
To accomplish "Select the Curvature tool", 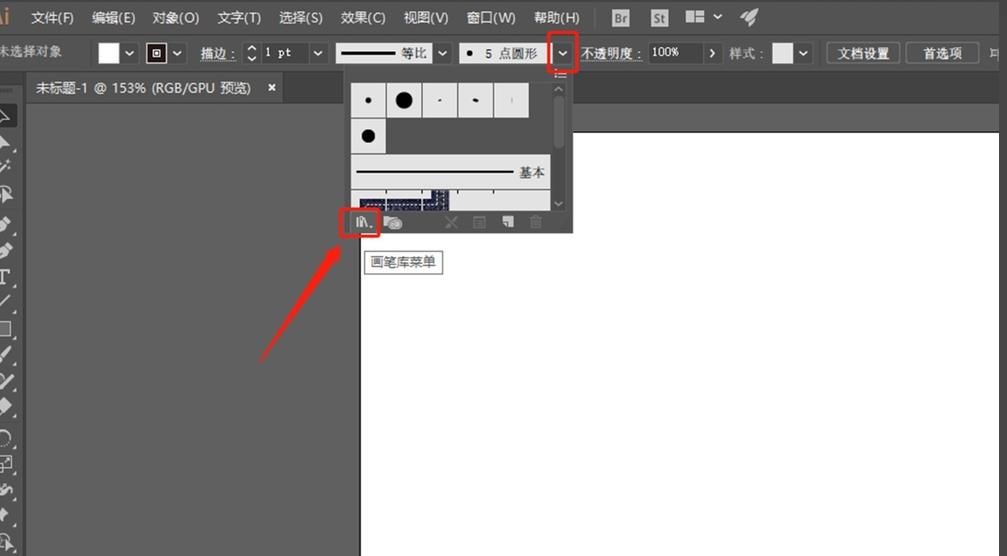I will pos(5,250).
